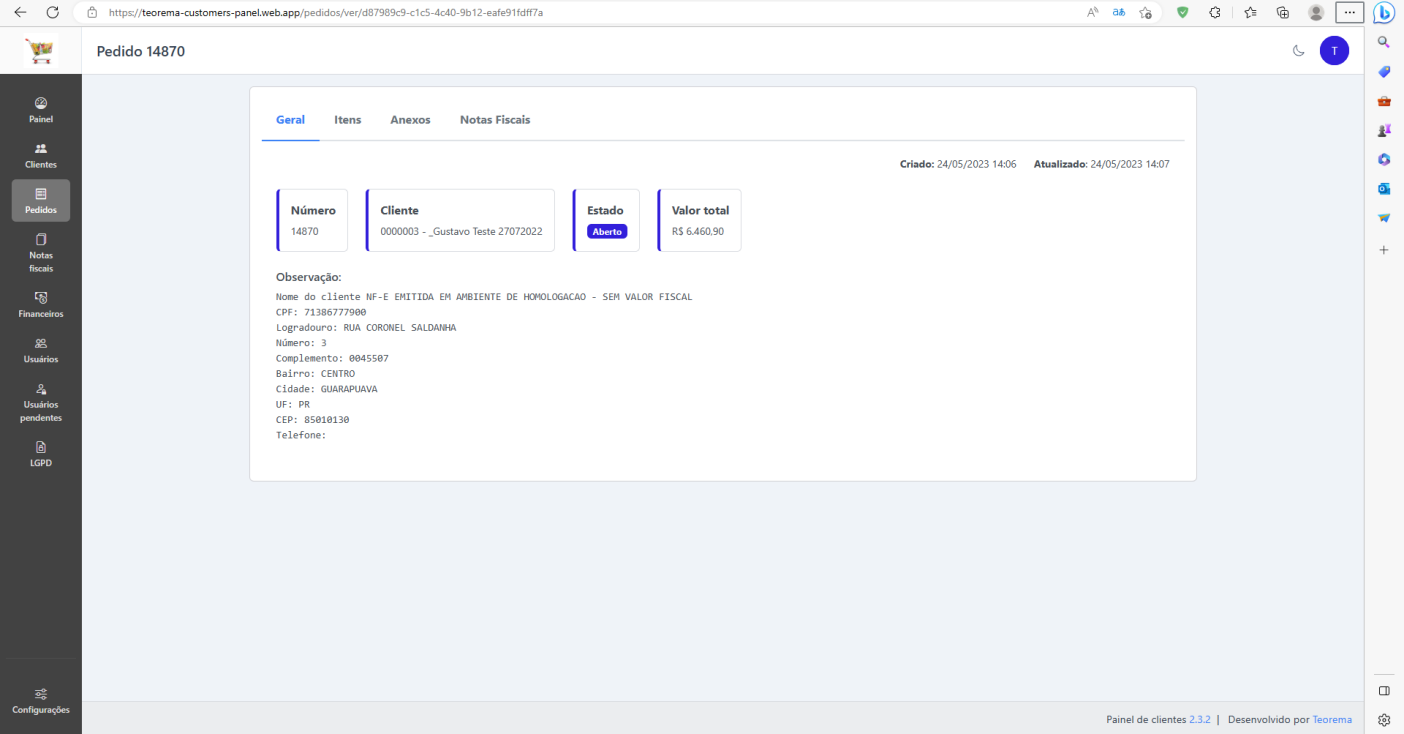1404x734 pixels.
Task: Select the Geral tab
Action: click(290, 120)
